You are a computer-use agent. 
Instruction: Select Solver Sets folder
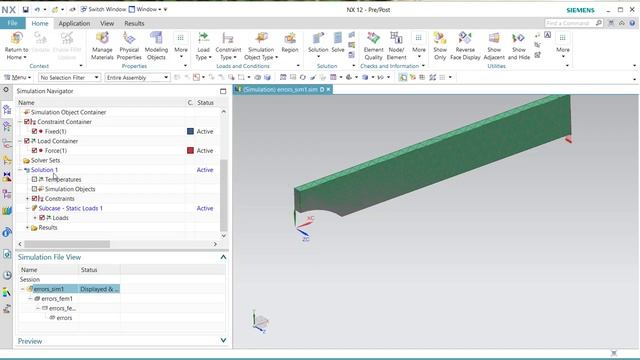(x=45, y=160)
